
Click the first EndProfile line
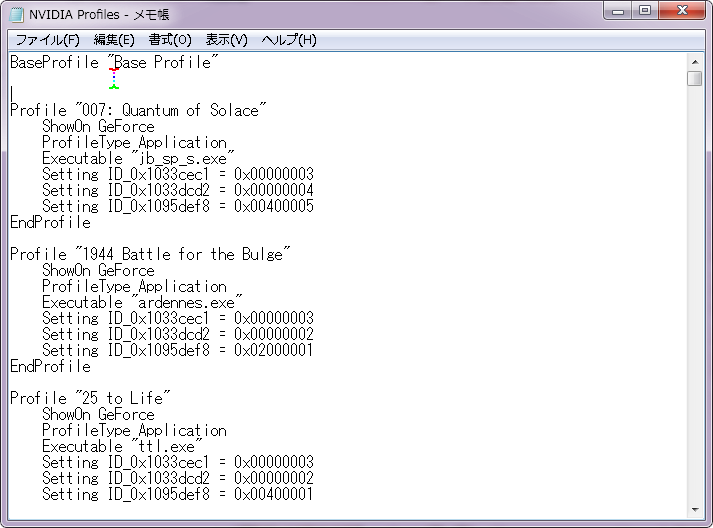[50, 222]
